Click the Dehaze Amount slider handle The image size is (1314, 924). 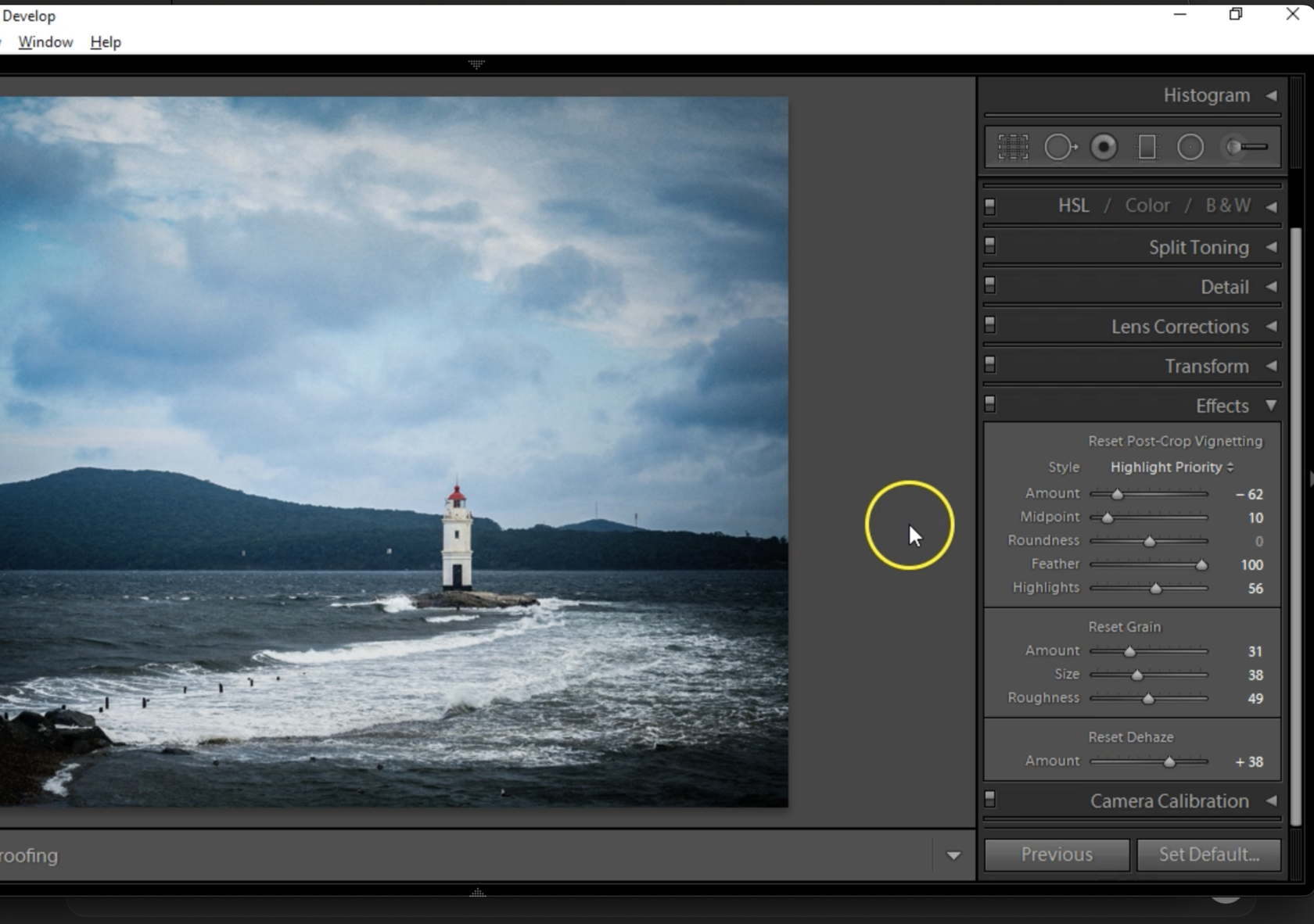point(1169,762)
